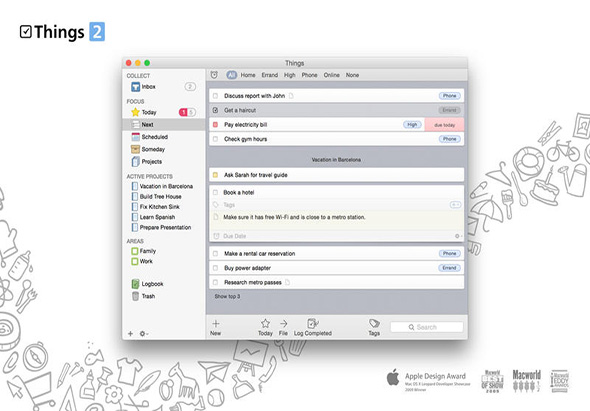The image size is (590, 411).
Task: Click the note icon beside Discuss report with John
Action: (x=291, y=96)
